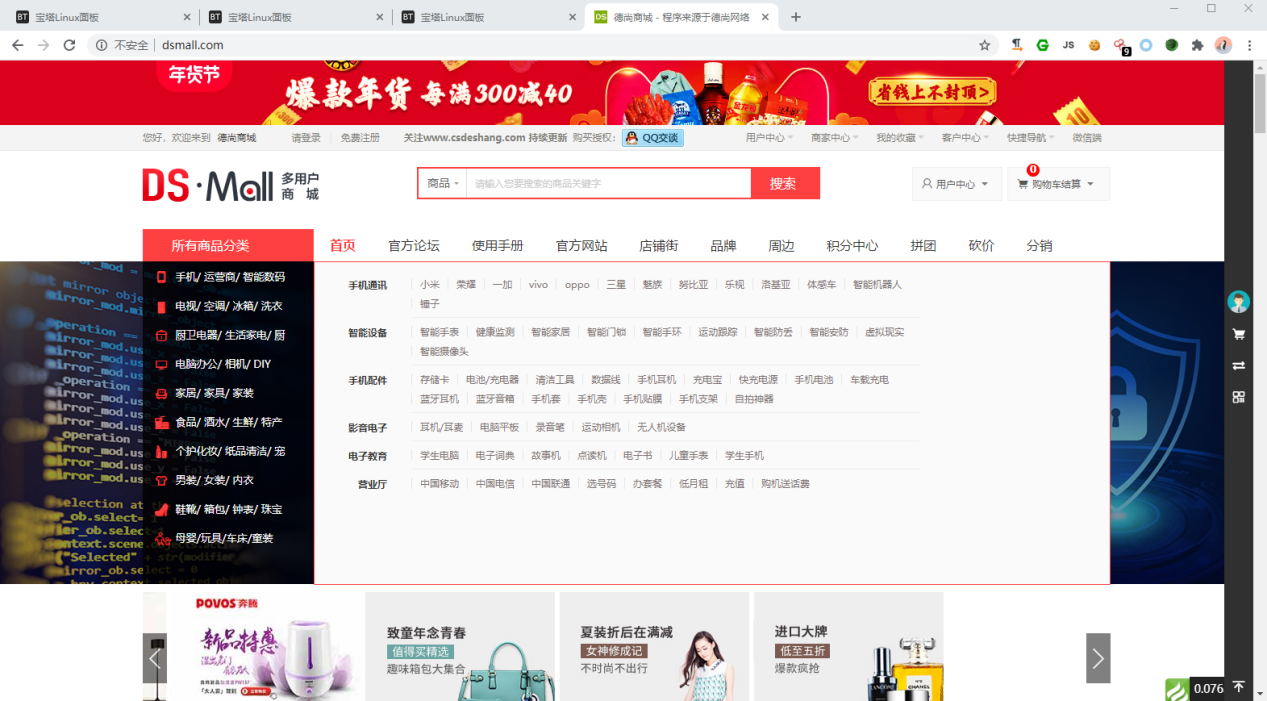The image size is (1267, 701).
Task: Open 品牌 navigation item
Action: [723, 246]
